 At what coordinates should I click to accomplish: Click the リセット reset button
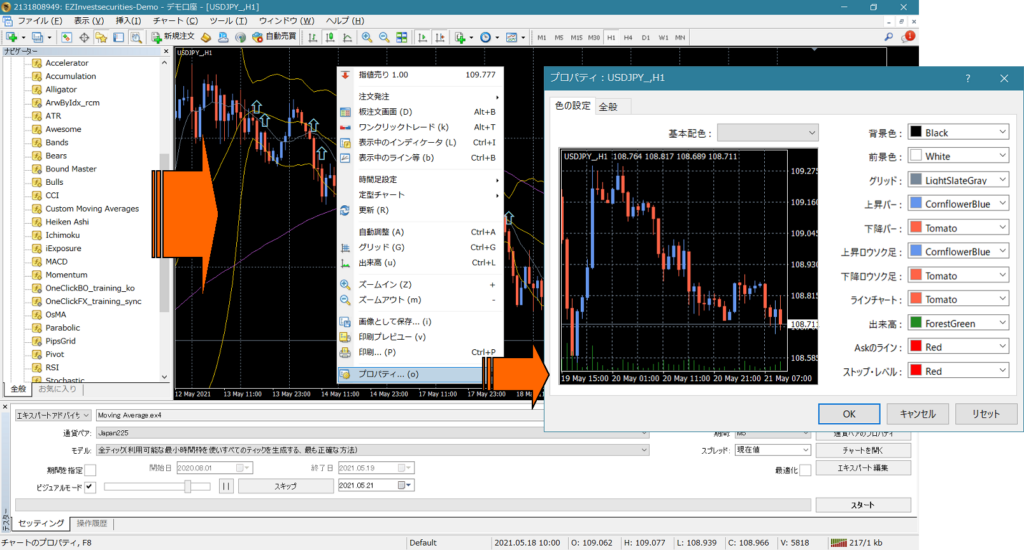coord(985,414)
